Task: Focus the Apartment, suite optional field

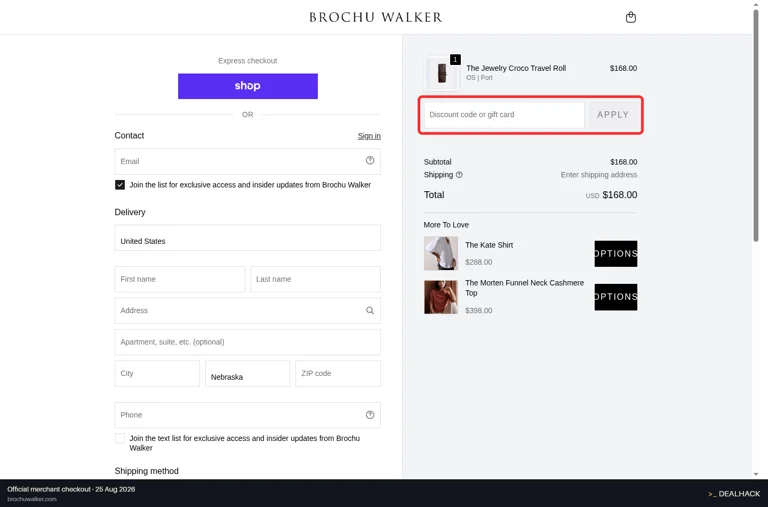Action: pyautogui.click(x=247, y=342)
